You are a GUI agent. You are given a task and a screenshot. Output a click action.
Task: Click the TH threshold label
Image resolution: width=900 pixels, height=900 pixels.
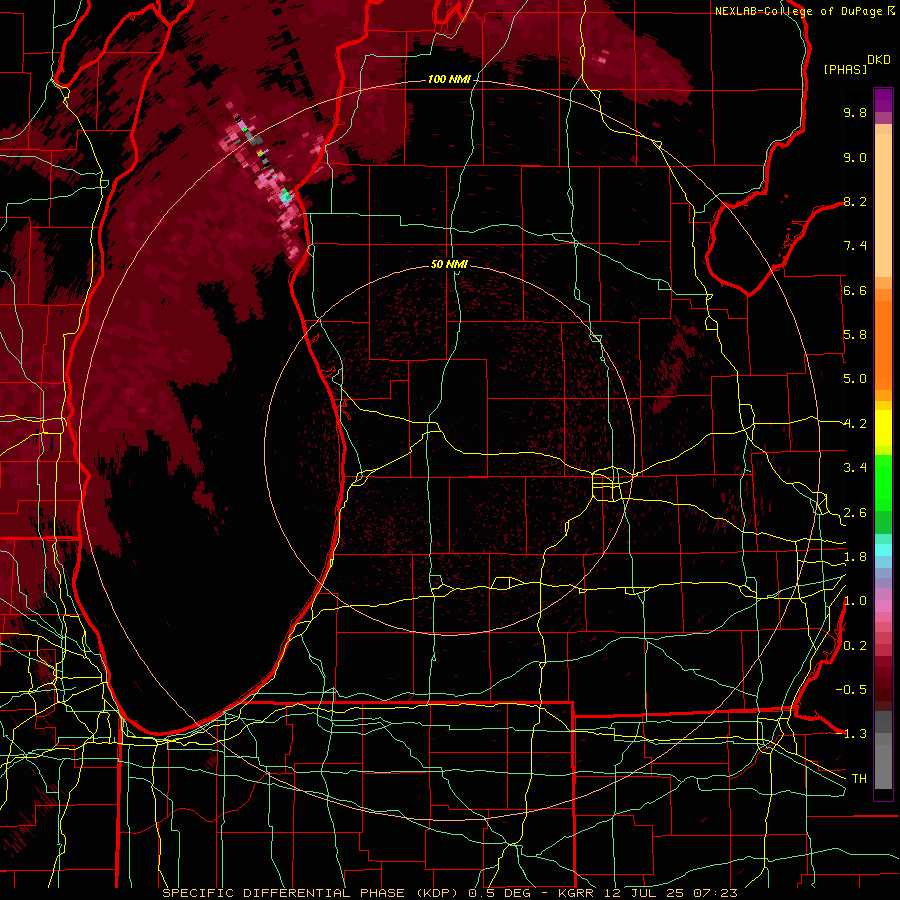click(859, 779)
